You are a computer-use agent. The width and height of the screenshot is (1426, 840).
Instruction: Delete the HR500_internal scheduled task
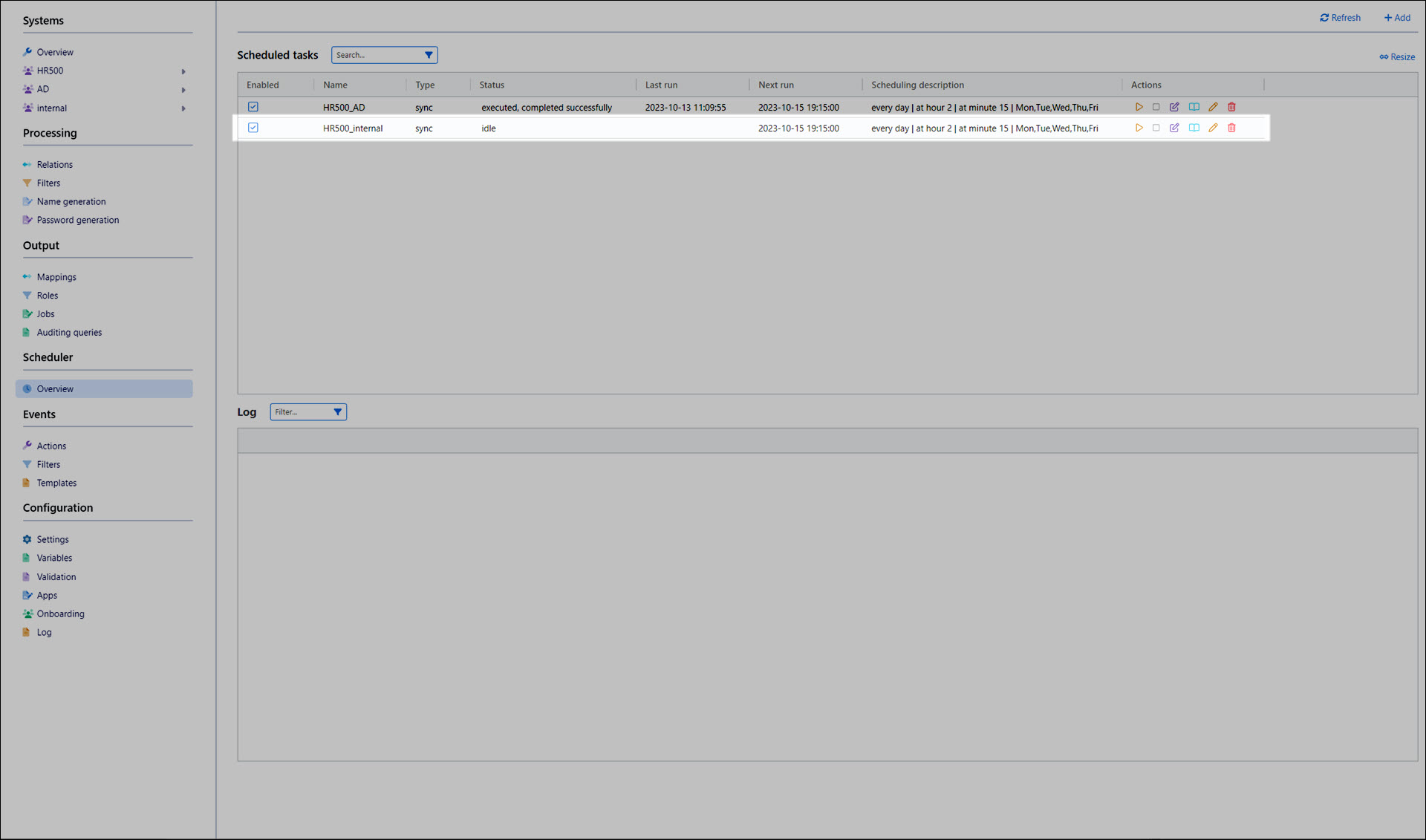(1231, 128)
